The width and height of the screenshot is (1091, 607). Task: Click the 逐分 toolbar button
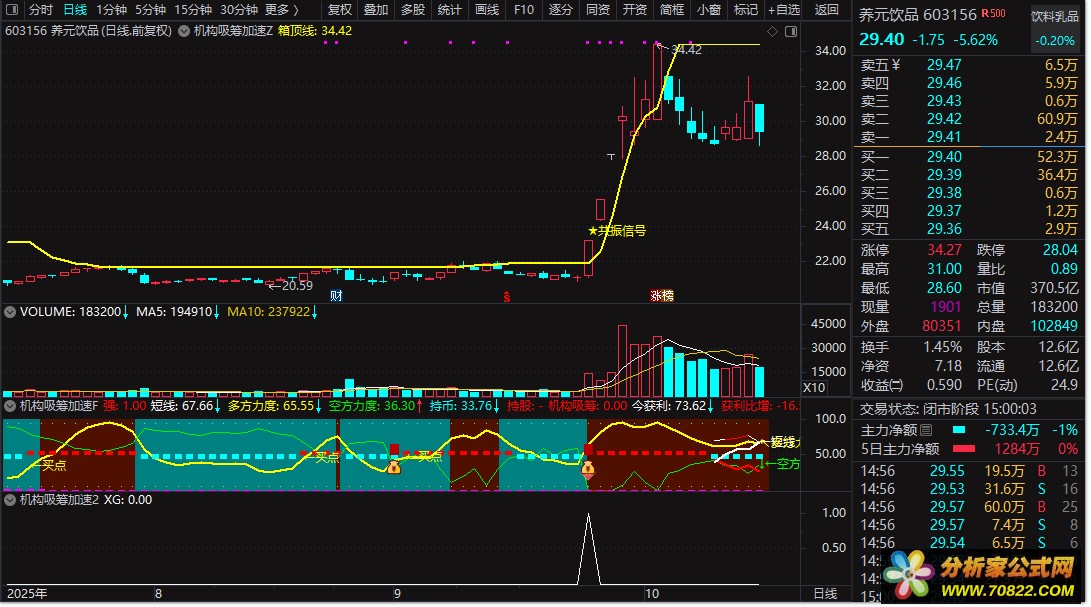click(560, 10)
